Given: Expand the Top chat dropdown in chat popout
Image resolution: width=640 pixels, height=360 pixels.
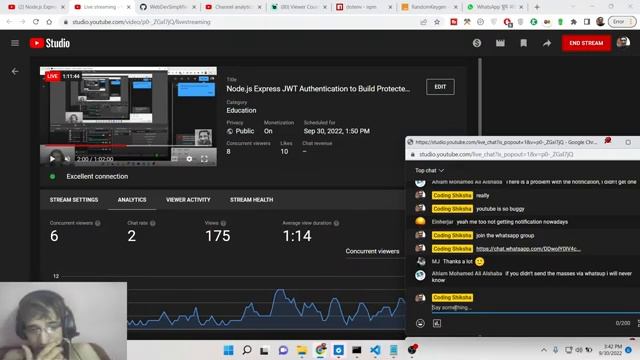Looking at the screenshot, I should [429, 170].
